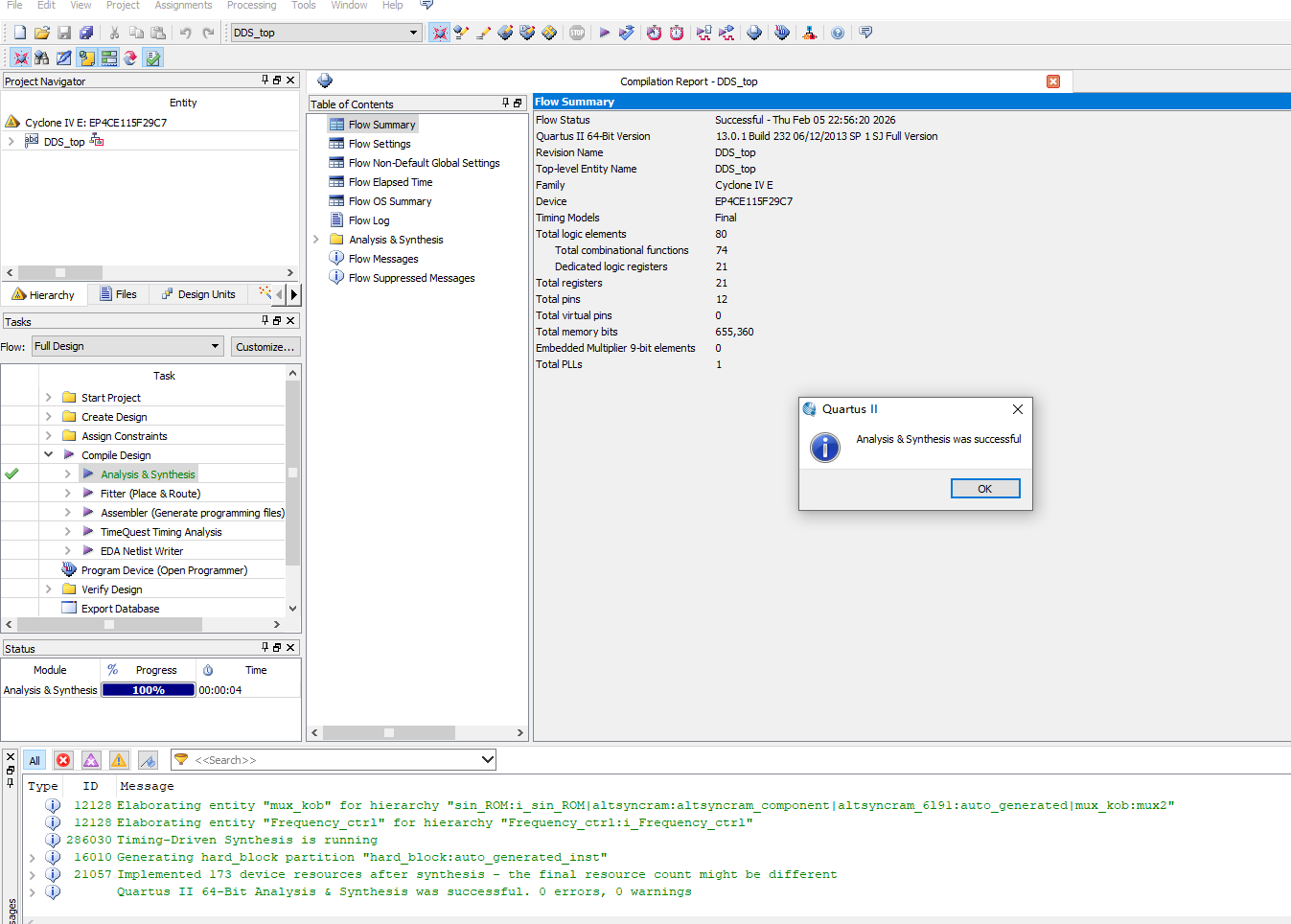The image size is (1291, 924).
Task: Toggle the warning messages filter
Action: (x=119, y=760)
